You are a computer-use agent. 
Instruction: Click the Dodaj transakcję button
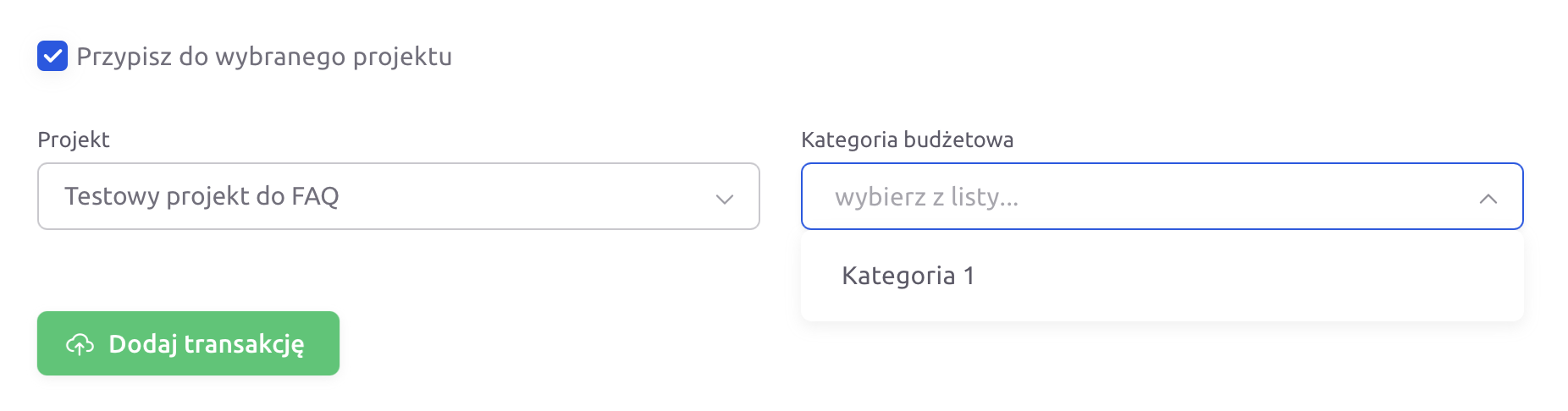pos(188,343)
